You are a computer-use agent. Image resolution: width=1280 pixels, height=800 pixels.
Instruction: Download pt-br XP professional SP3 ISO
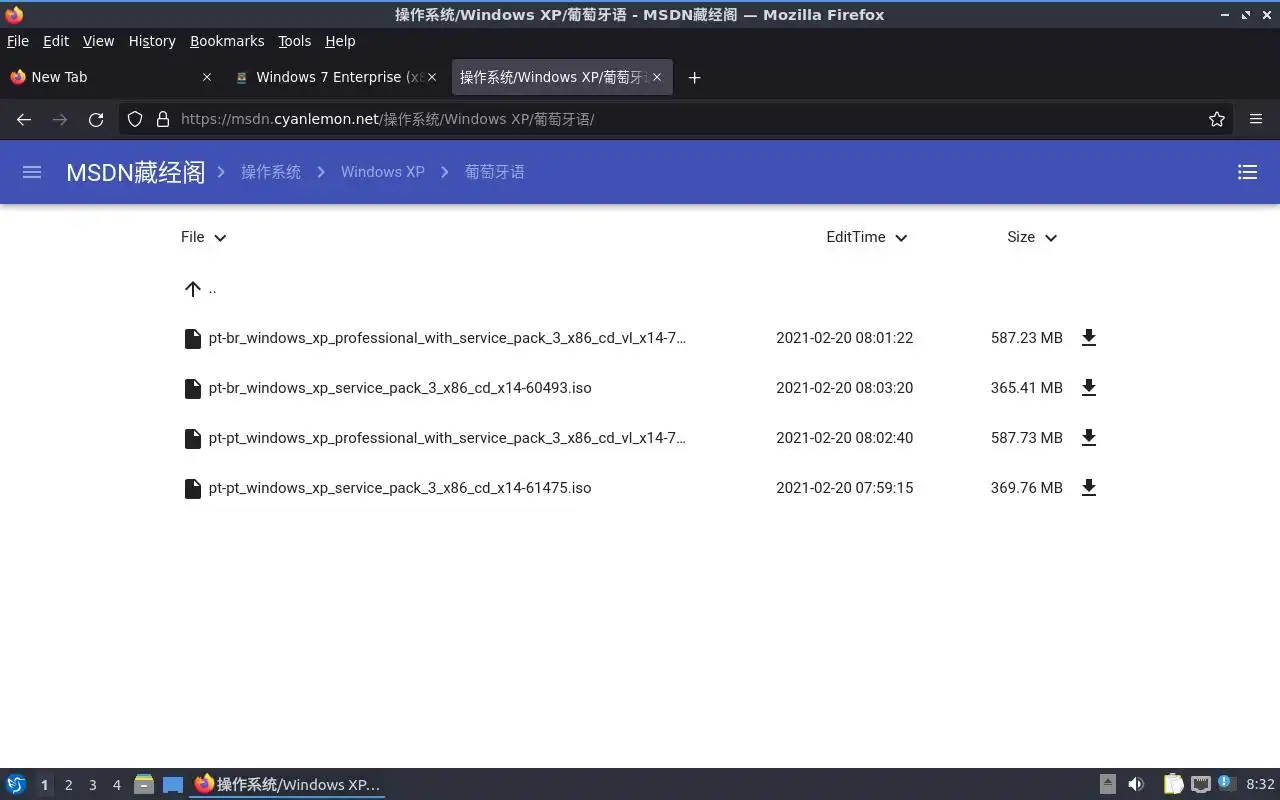[1089, 338]
